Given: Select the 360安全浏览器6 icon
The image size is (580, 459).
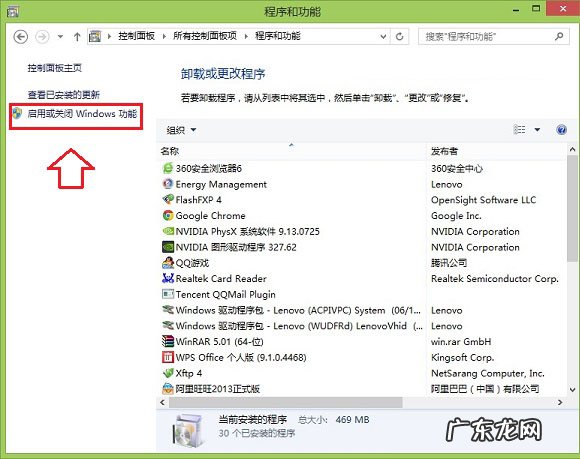Looking at the screenshot, I should pyautogui.click(x=168, y=168).
